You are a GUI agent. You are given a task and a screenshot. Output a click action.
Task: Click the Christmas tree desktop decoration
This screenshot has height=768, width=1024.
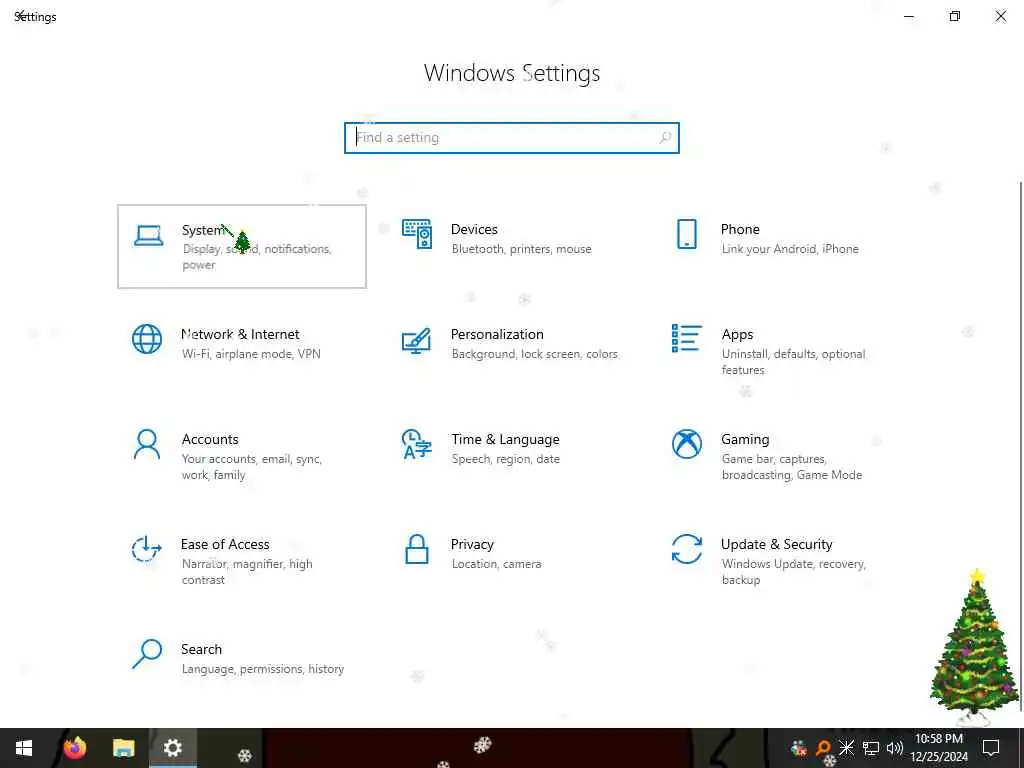975,647
